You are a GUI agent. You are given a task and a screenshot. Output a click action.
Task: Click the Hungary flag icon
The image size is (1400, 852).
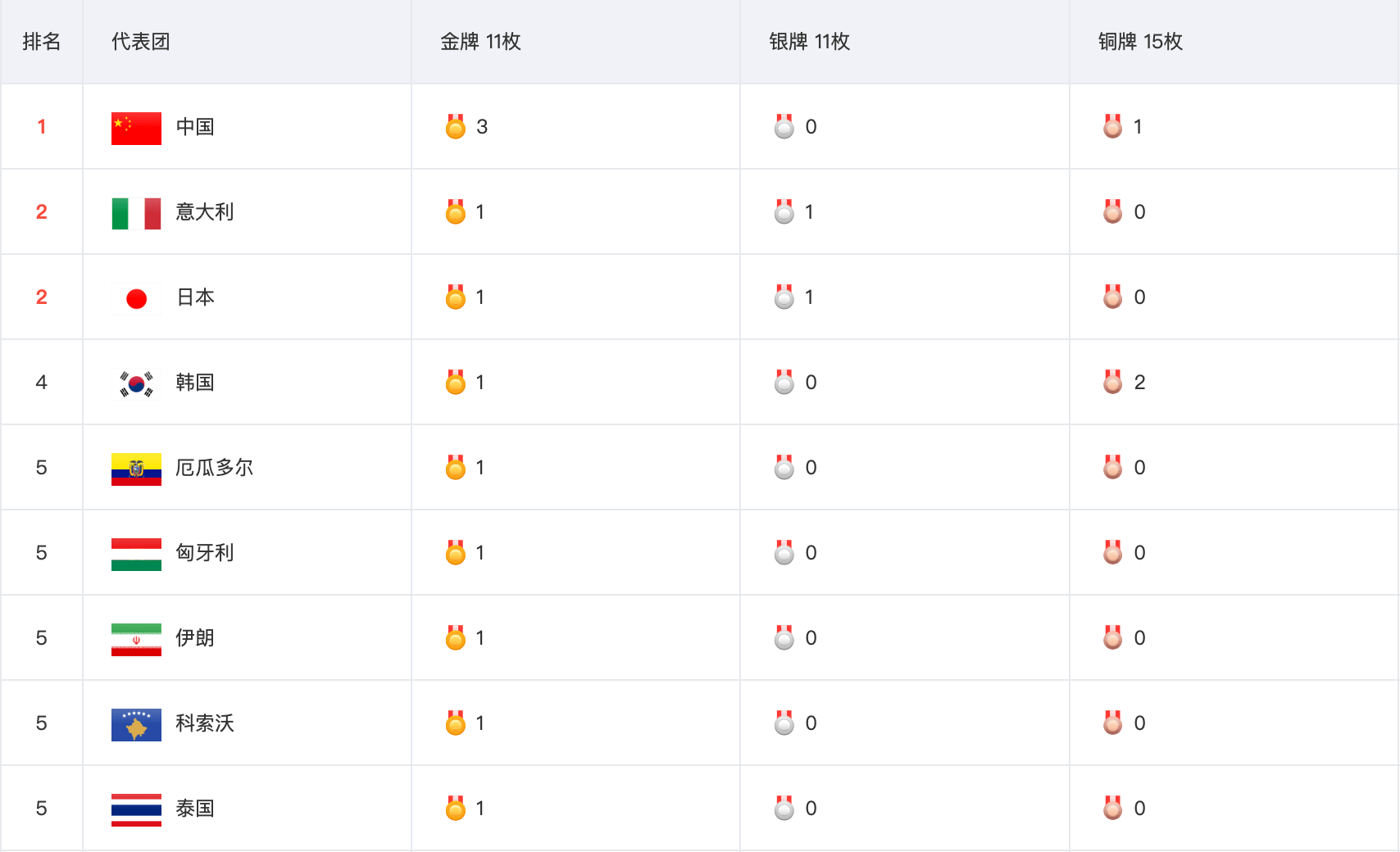point(136,554)
